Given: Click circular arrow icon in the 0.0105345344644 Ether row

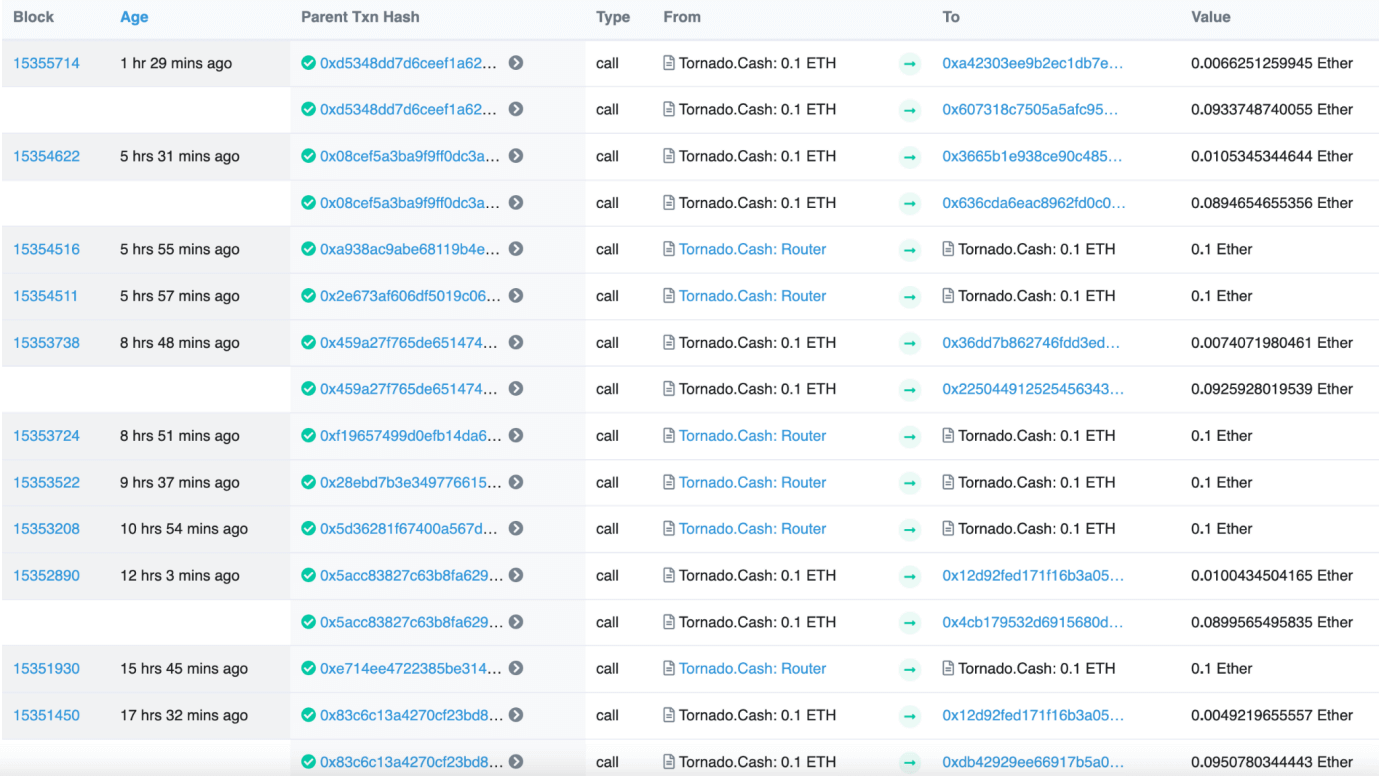Looking at the screenshot, I should (x=516, y=156).
